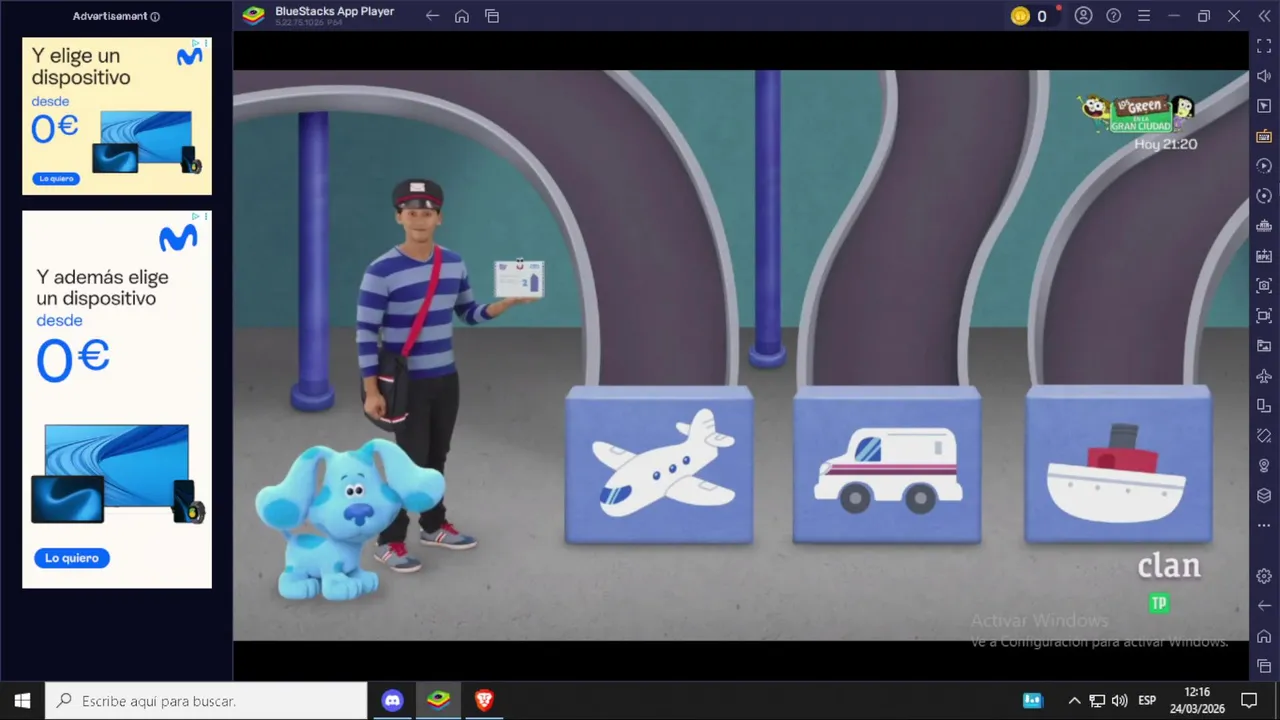Click the location pin icon in sidebar

tap(1264, 466)
